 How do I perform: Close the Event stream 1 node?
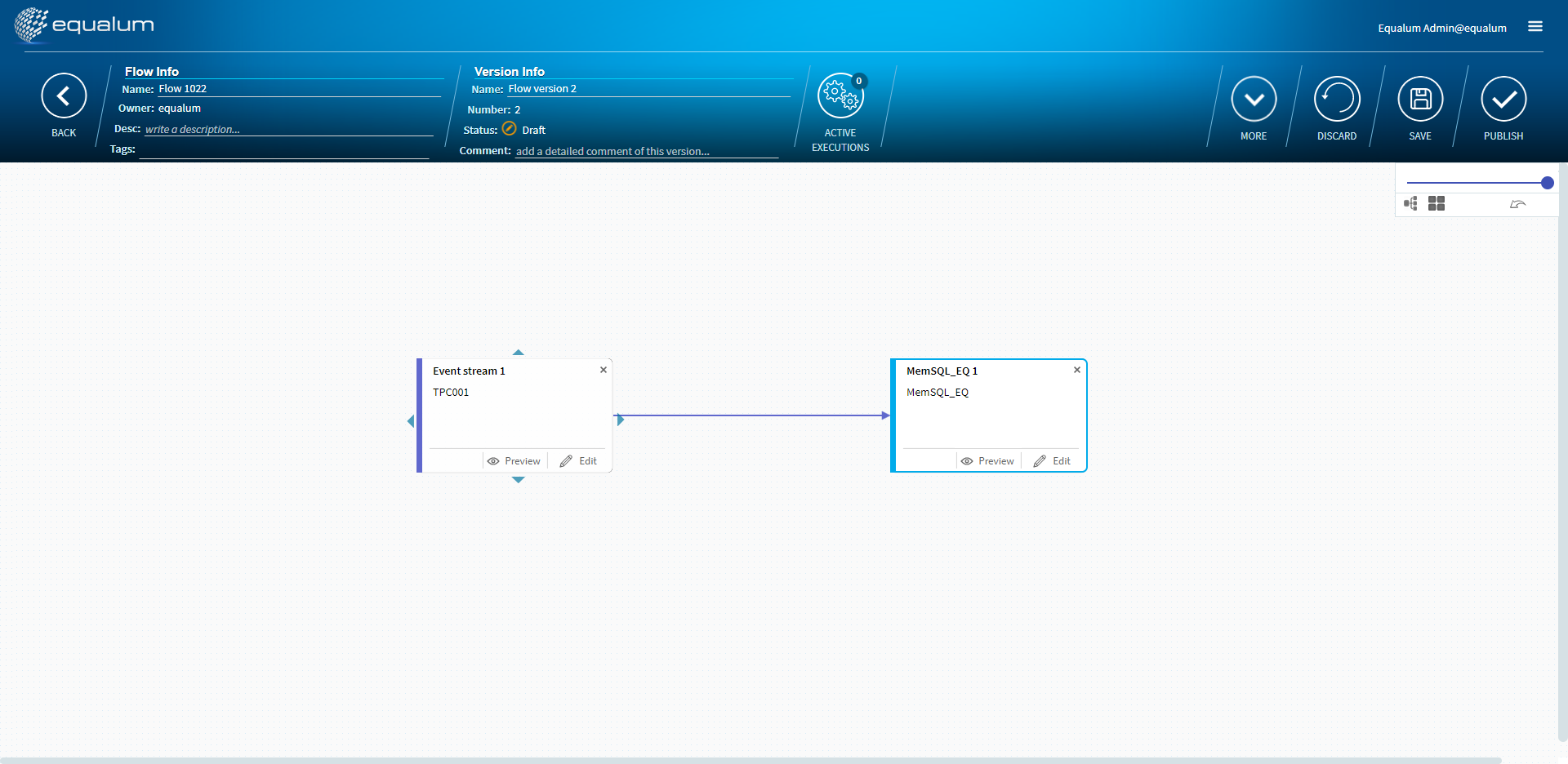tap(604, 370)
